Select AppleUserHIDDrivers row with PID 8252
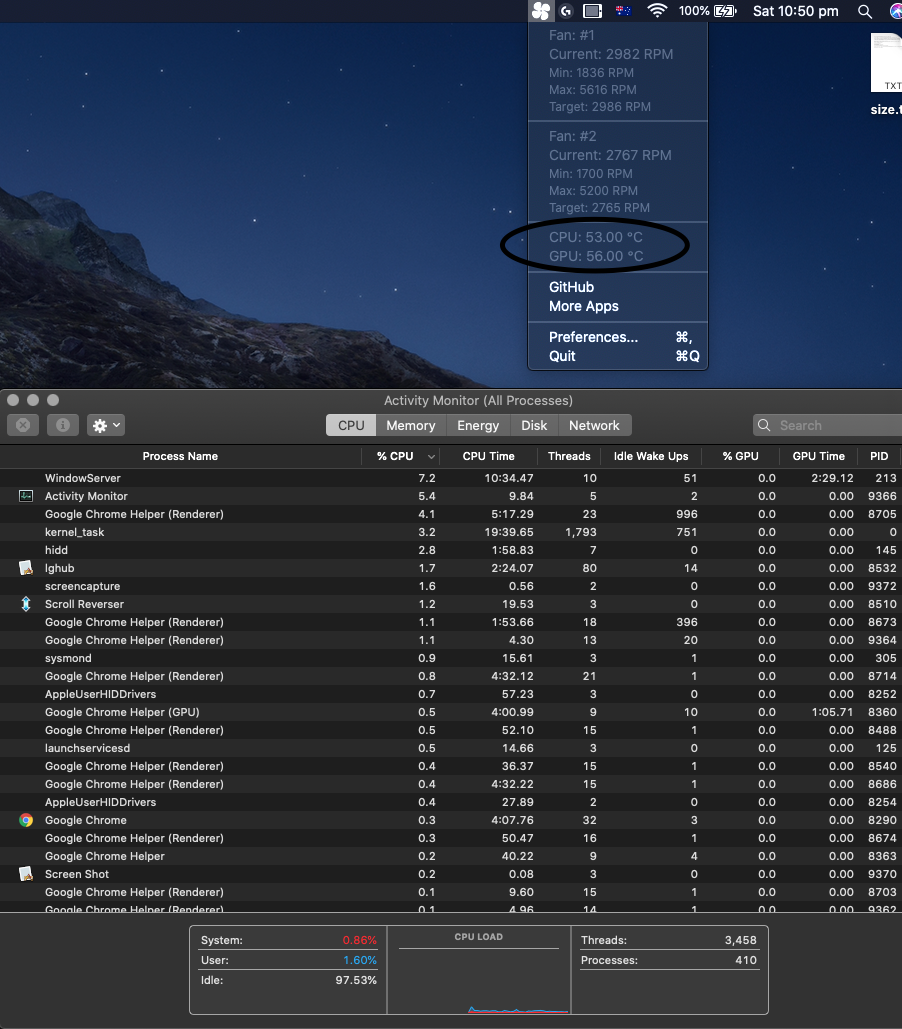This screenshot has width=902, height=1029. (451, 694)
